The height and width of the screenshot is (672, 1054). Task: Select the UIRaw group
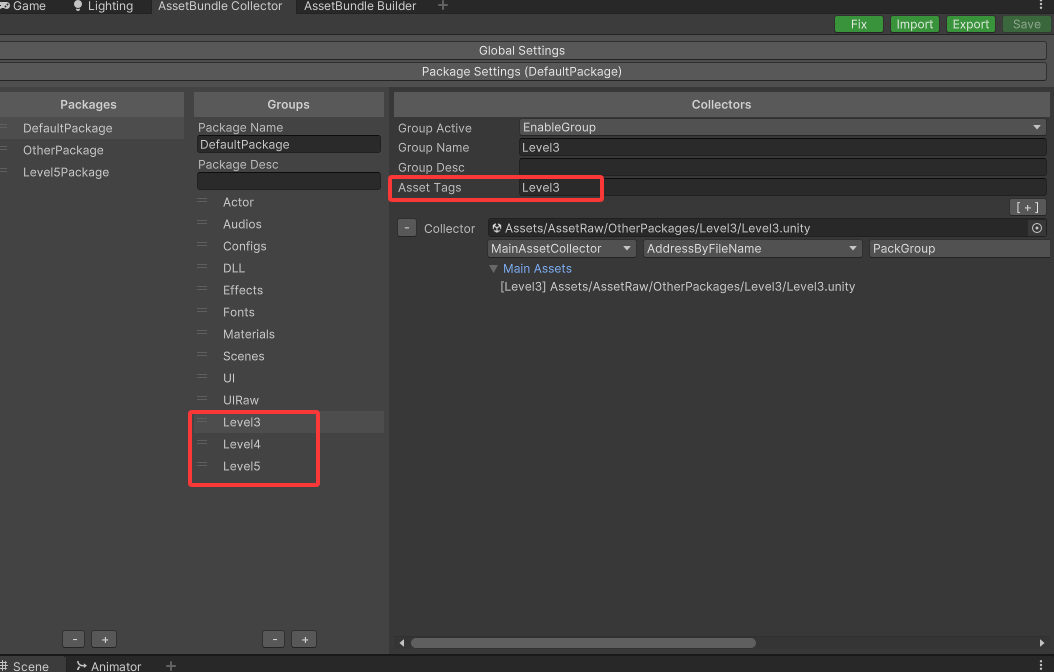coord(289,400)
